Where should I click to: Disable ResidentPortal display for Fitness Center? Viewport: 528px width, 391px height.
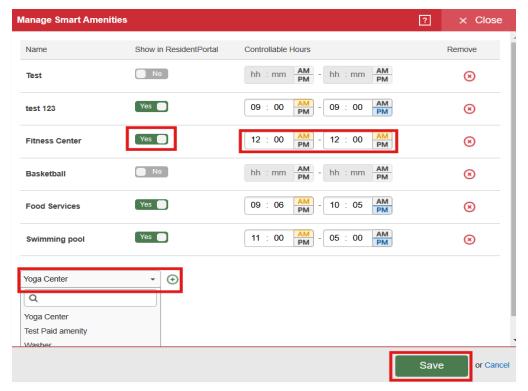tap(152, 139)
